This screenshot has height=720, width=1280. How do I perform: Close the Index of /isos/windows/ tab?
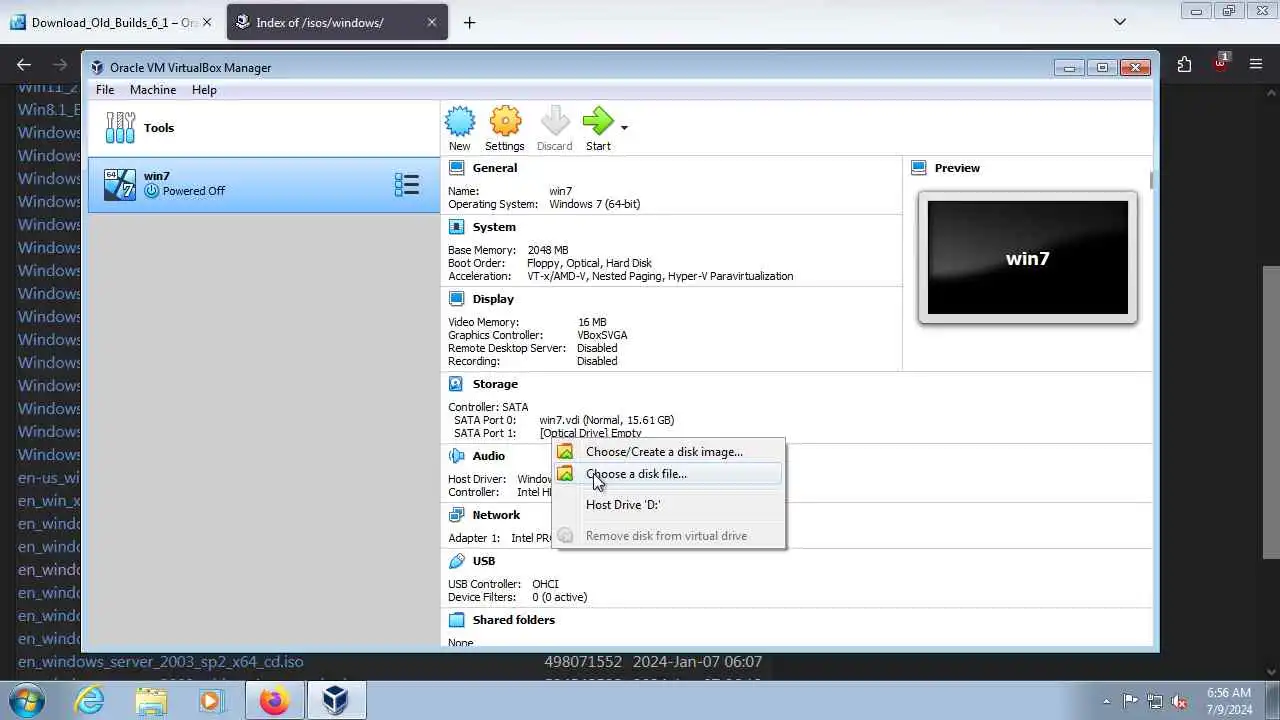(432, 22)
